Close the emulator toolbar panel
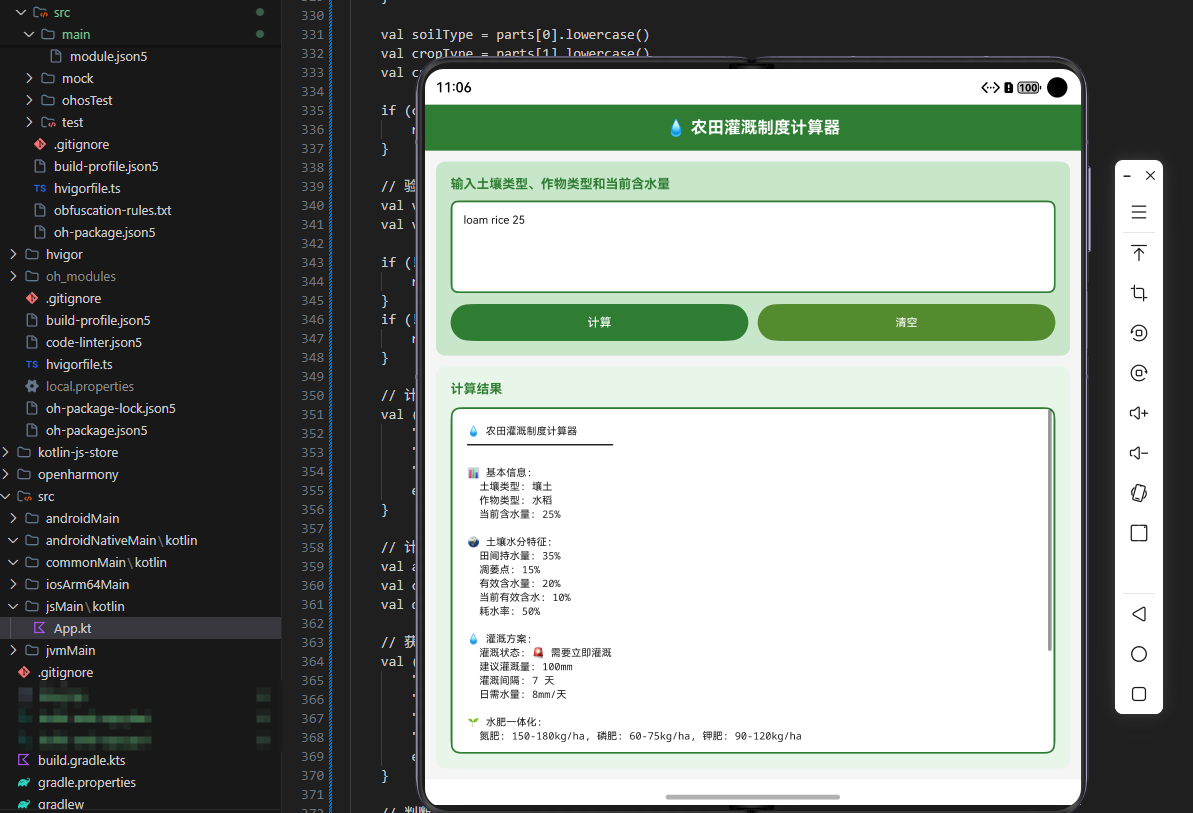Screen dimensions: 1193x813 click(x=1150, y=176)
